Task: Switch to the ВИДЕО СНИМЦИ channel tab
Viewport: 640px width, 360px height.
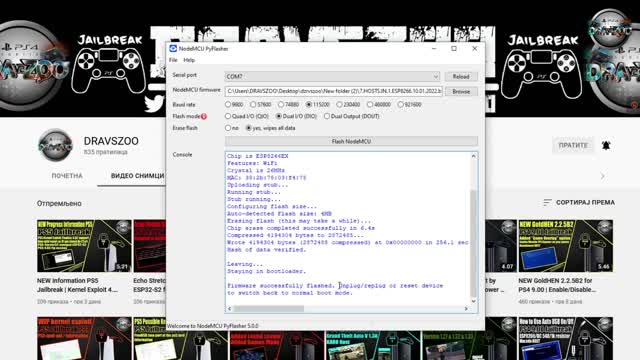Action: [x=138, y=176]
